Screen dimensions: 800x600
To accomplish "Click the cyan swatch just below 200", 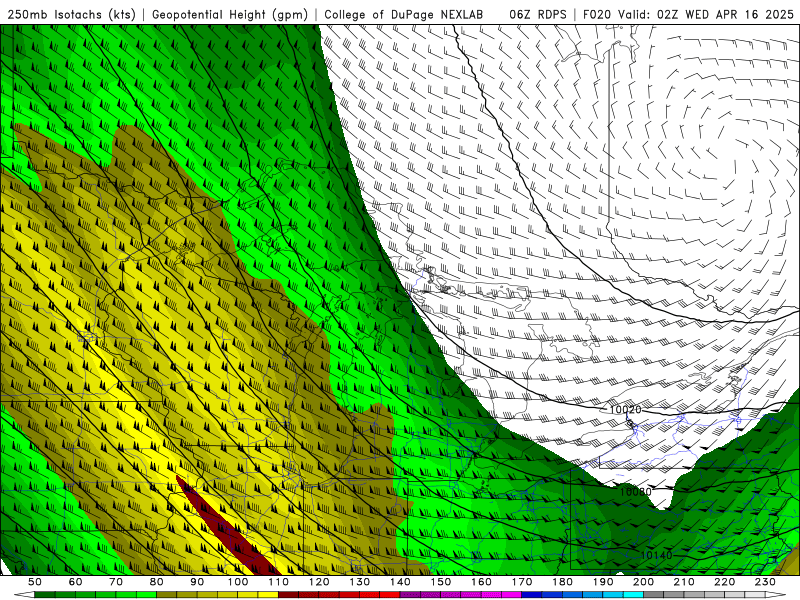I will (x=633, y=595).
